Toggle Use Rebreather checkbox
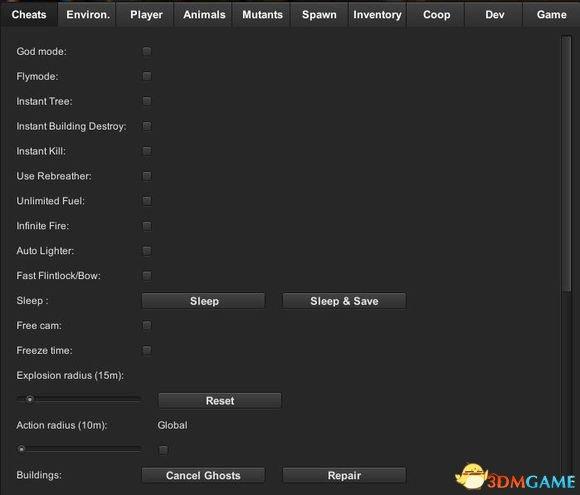Viewport: 580px width, 495px height. pyautogui.click(x=147, y=176)
